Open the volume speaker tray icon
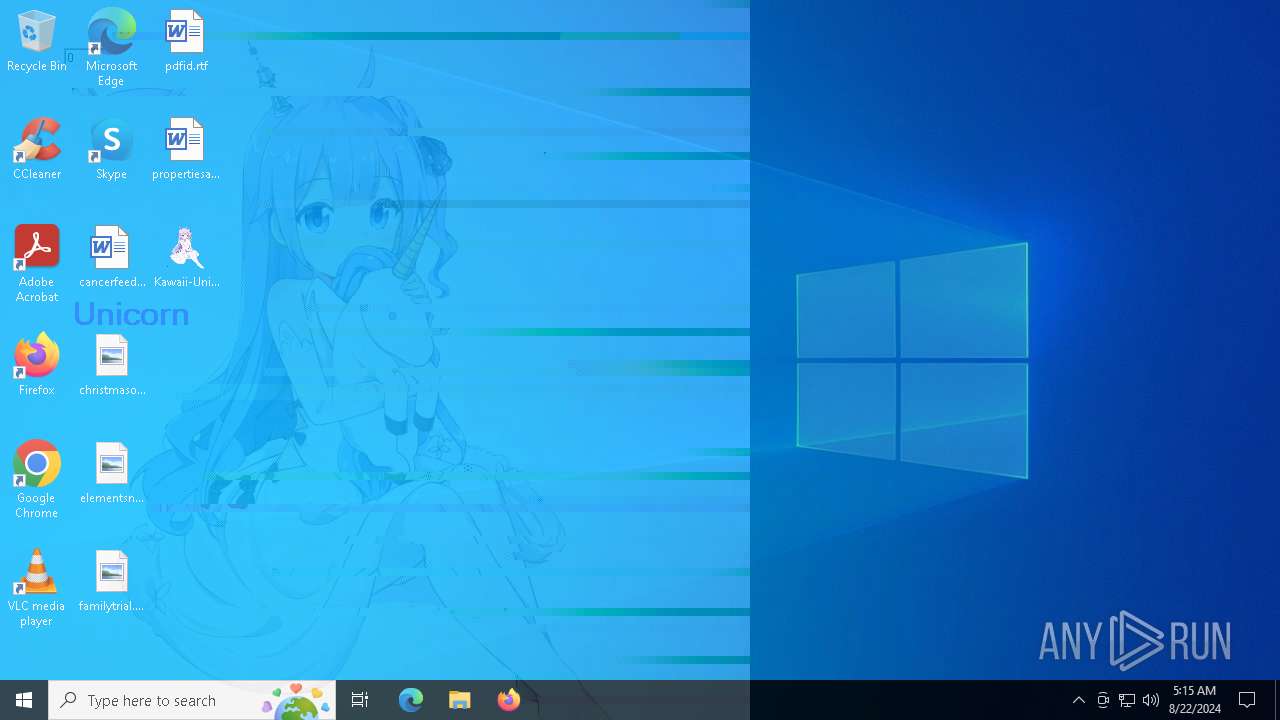This screenshot has width=1280, height=720. (x=1151, y=700)
